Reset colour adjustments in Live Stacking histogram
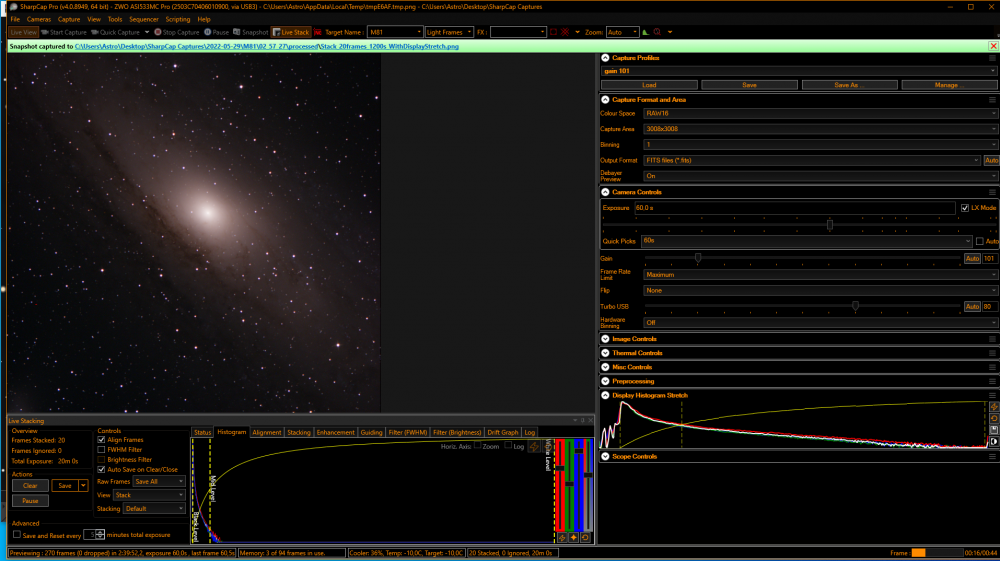The height and width of the screenshot is (561, 1000). tap(585, 537)
